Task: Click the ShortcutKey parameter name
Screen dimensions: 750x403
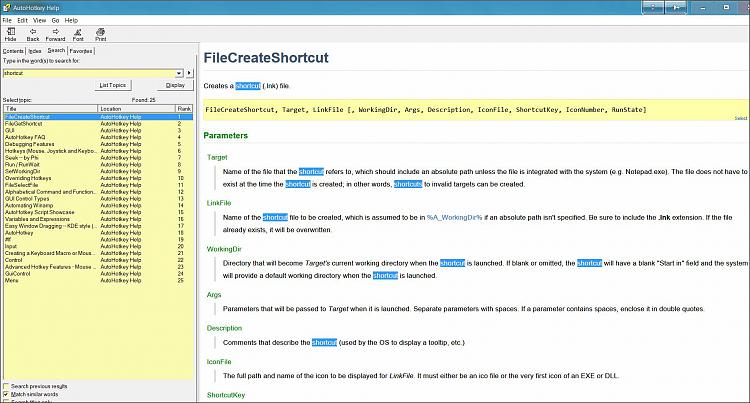Action: click(226, 395)
